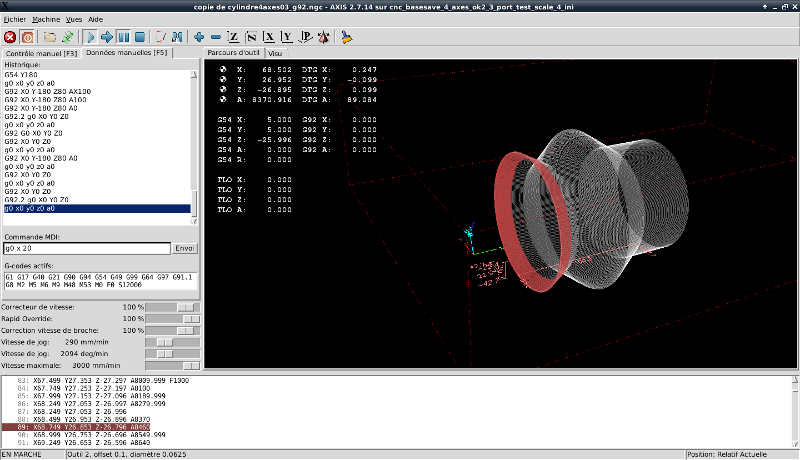Clear the live plot with the broom icon
This screenshot has height=460, width=800.
(347, 37)
